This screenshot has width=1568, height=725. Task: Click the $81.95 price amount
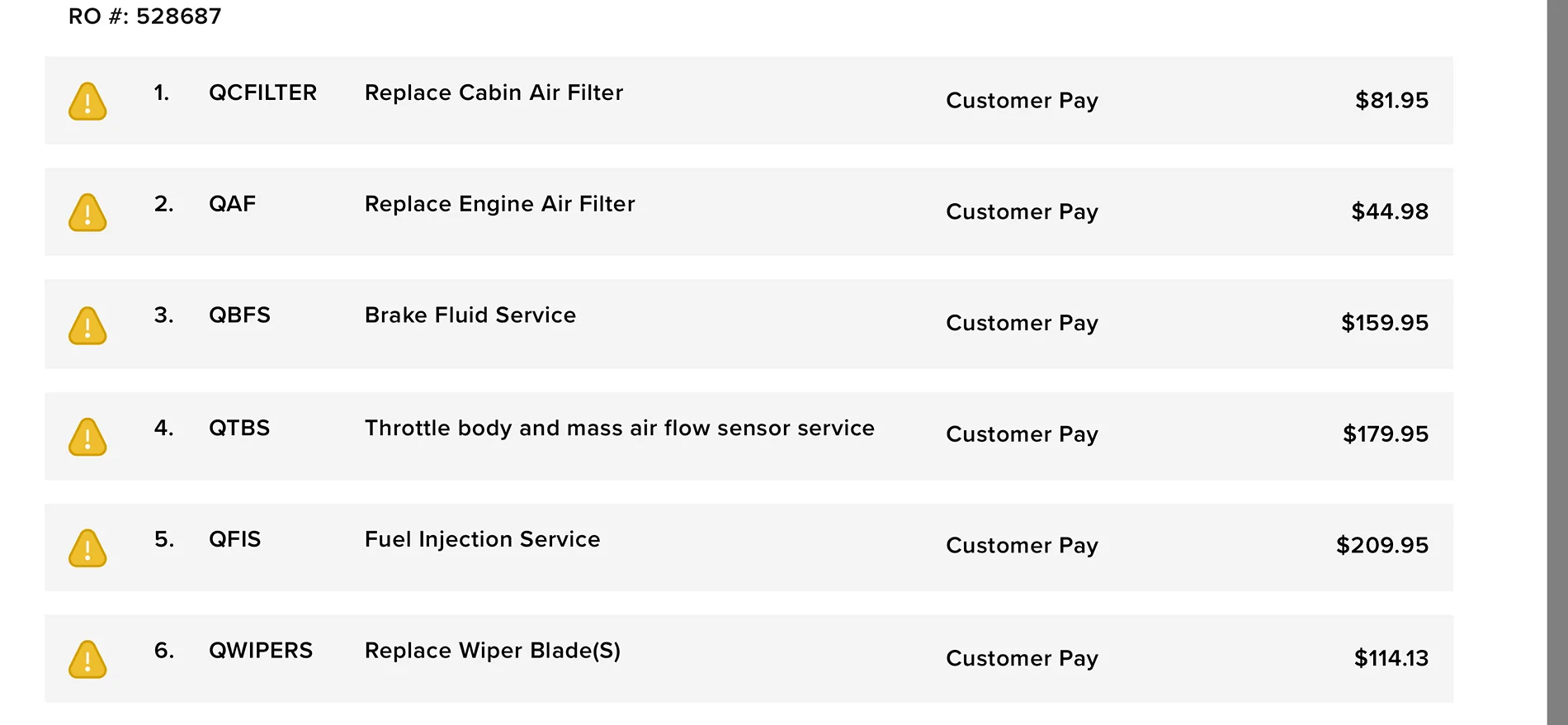1391,101
